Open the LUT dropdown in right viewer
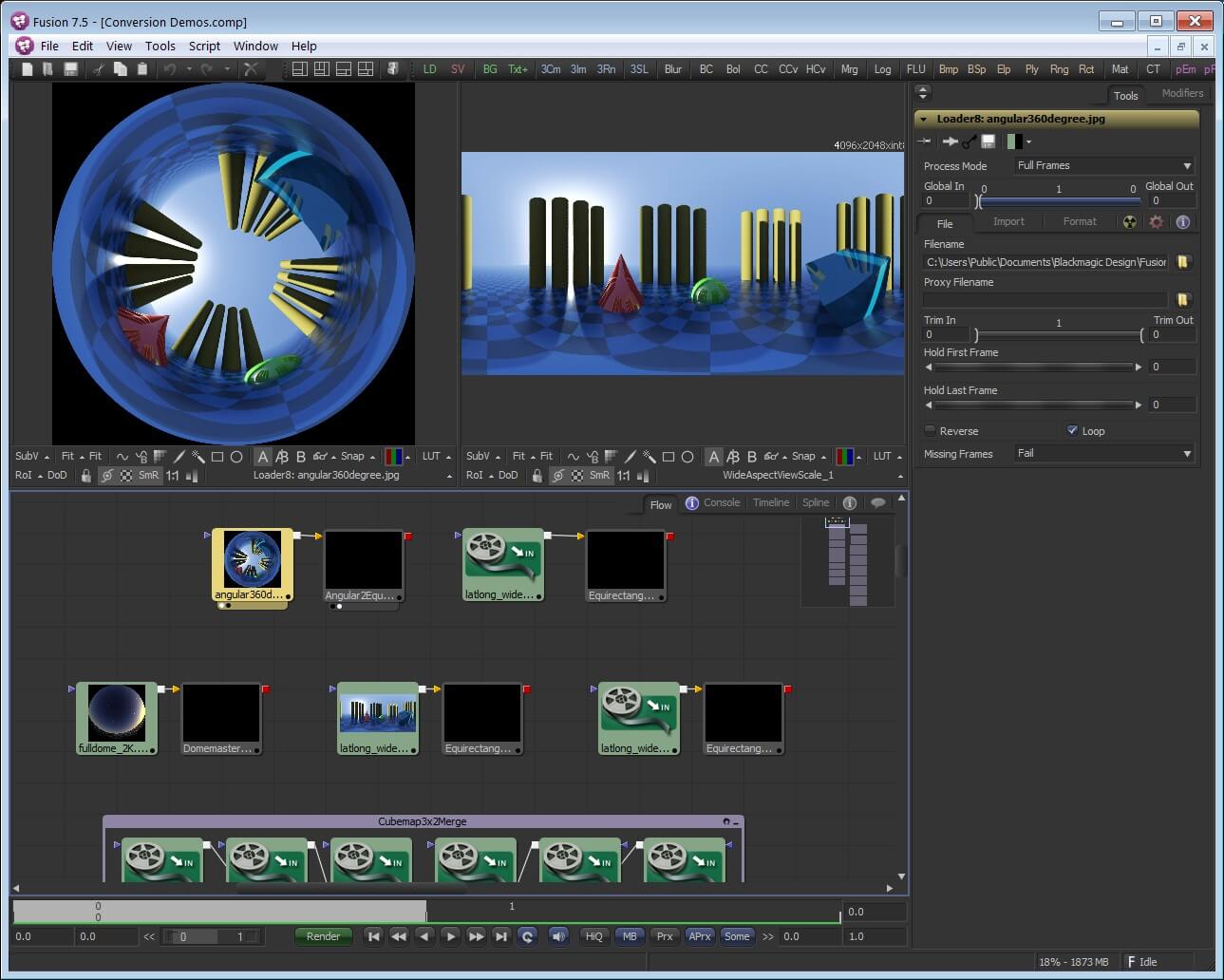This screenshot has height=980, width=1224. click(x=888, y=456)
